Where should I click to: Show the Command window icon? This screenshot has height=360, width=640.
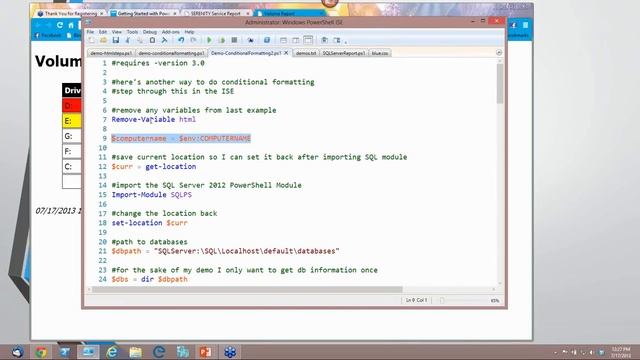click(324, 40)
